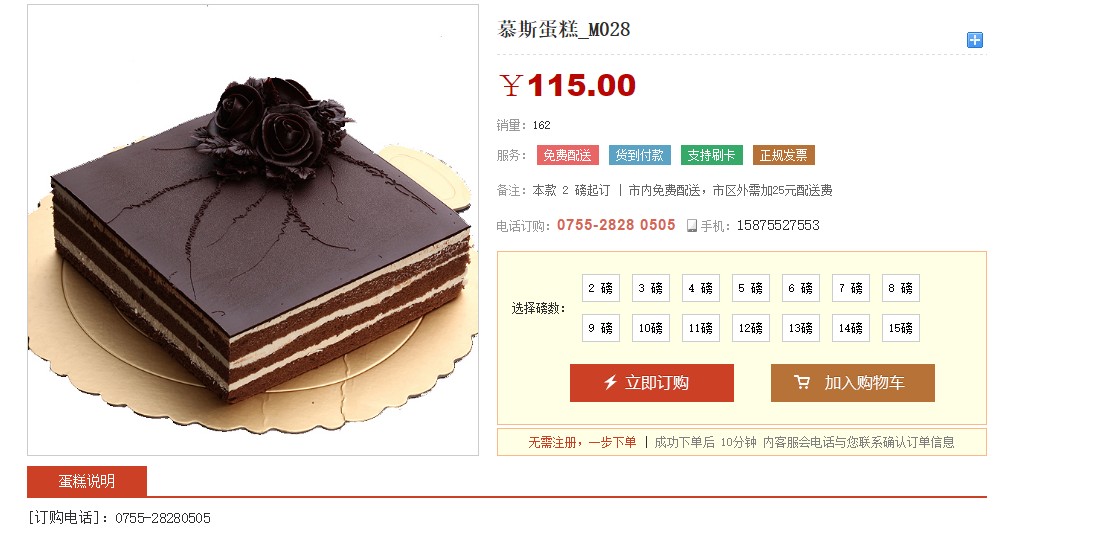Image resolution: width=1096 pixels, height=540 pixels.
Task: Select the 3 磅 weight option
Action: point(651,288)
